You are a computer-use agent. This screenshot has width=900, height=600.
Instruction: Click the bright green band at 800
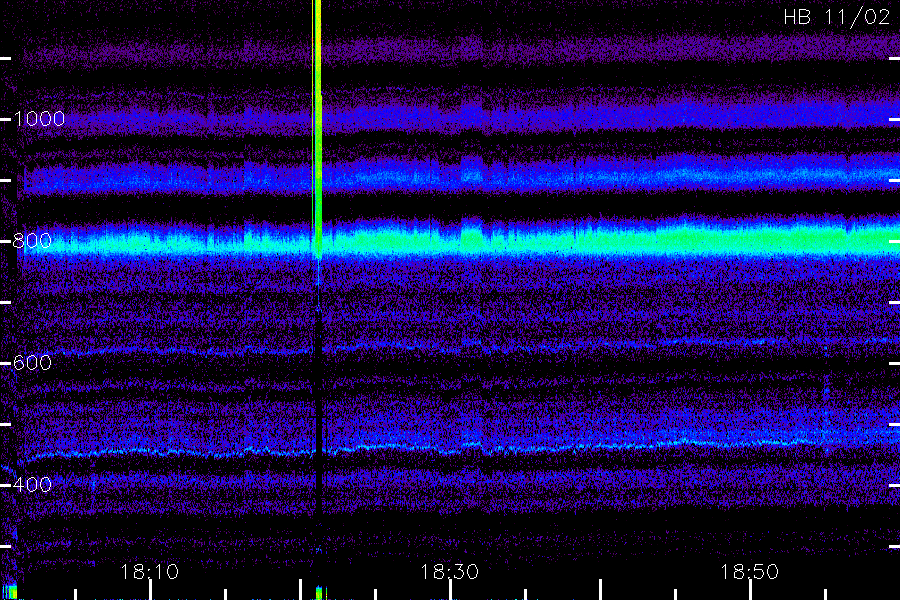tap(459, 240)
